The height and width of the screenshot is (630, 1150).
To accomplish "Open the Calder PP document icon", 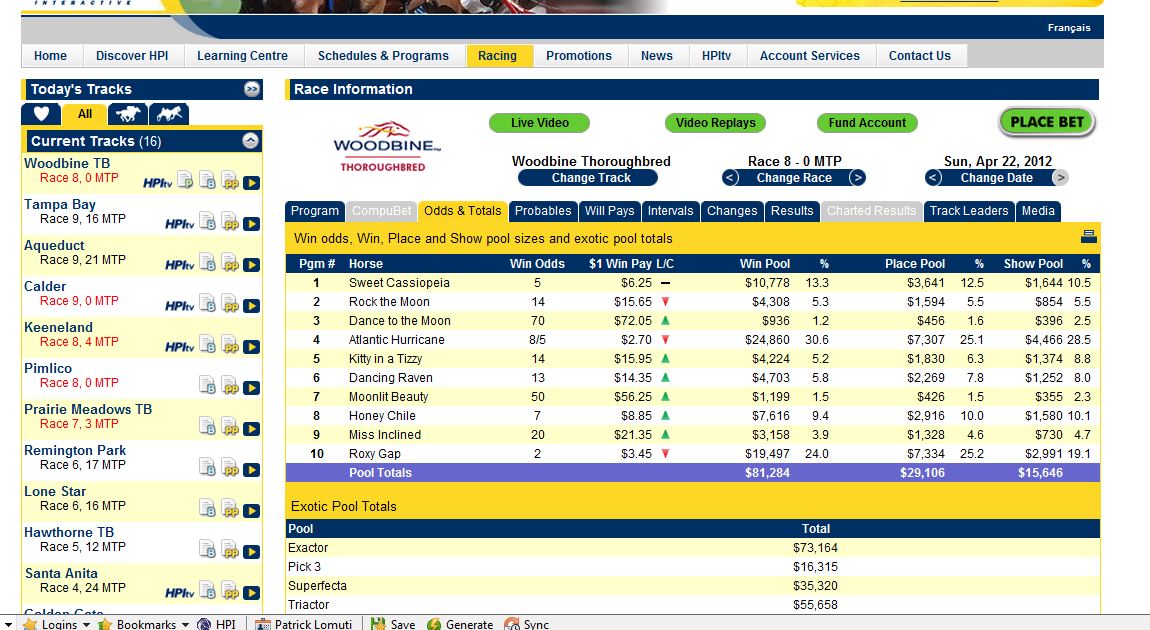I will pyautogui.click(x=230, y=304).
